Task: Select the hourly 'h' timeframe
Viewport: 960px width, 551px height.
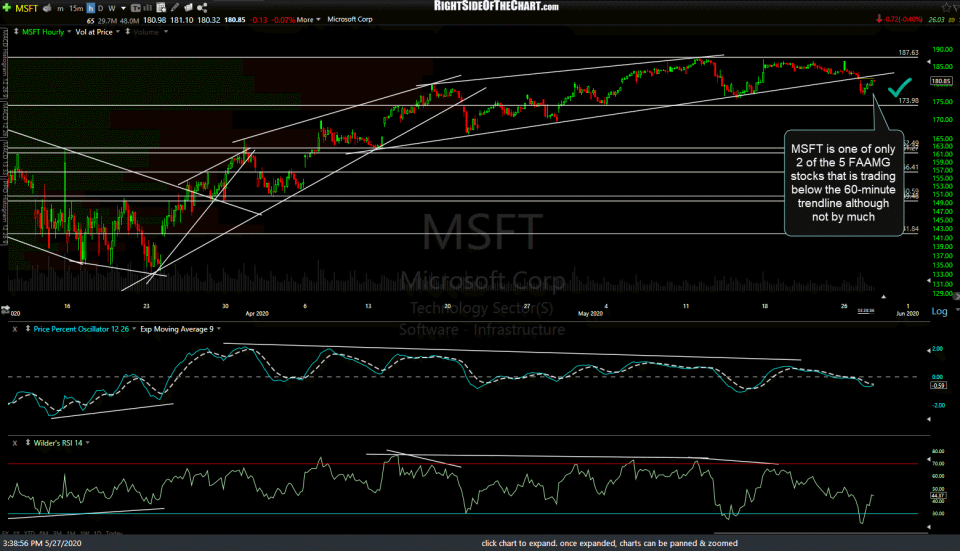Action: click(91, 8)
